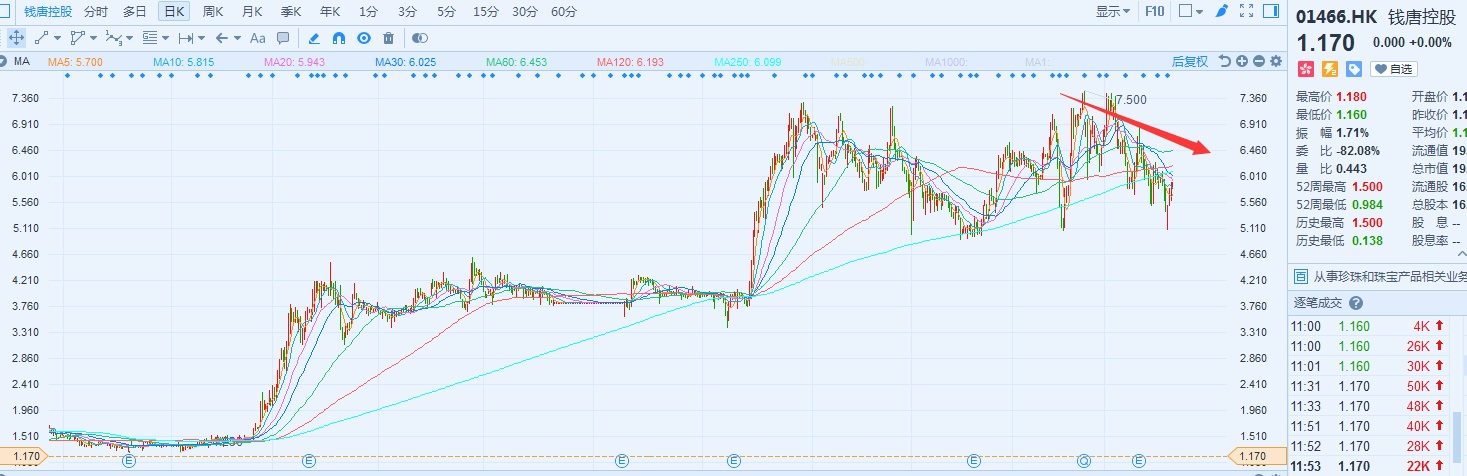The width and height of the screenshot is (1467, 476).
Task: Open the trend line tool dropdown arrow
Action: 57,38
